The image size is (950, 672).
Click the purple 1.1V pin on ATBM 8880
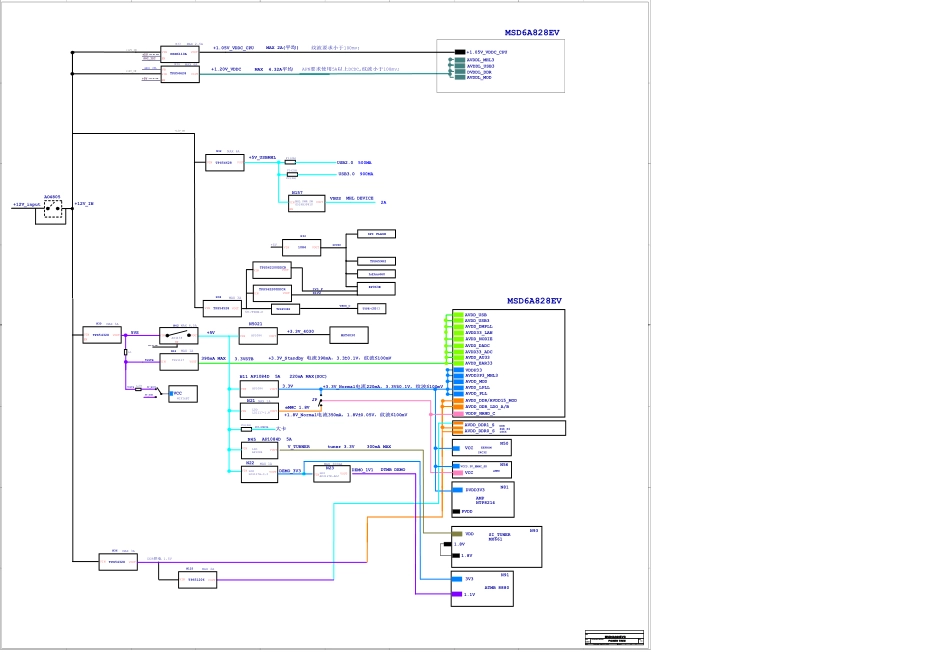457,594
